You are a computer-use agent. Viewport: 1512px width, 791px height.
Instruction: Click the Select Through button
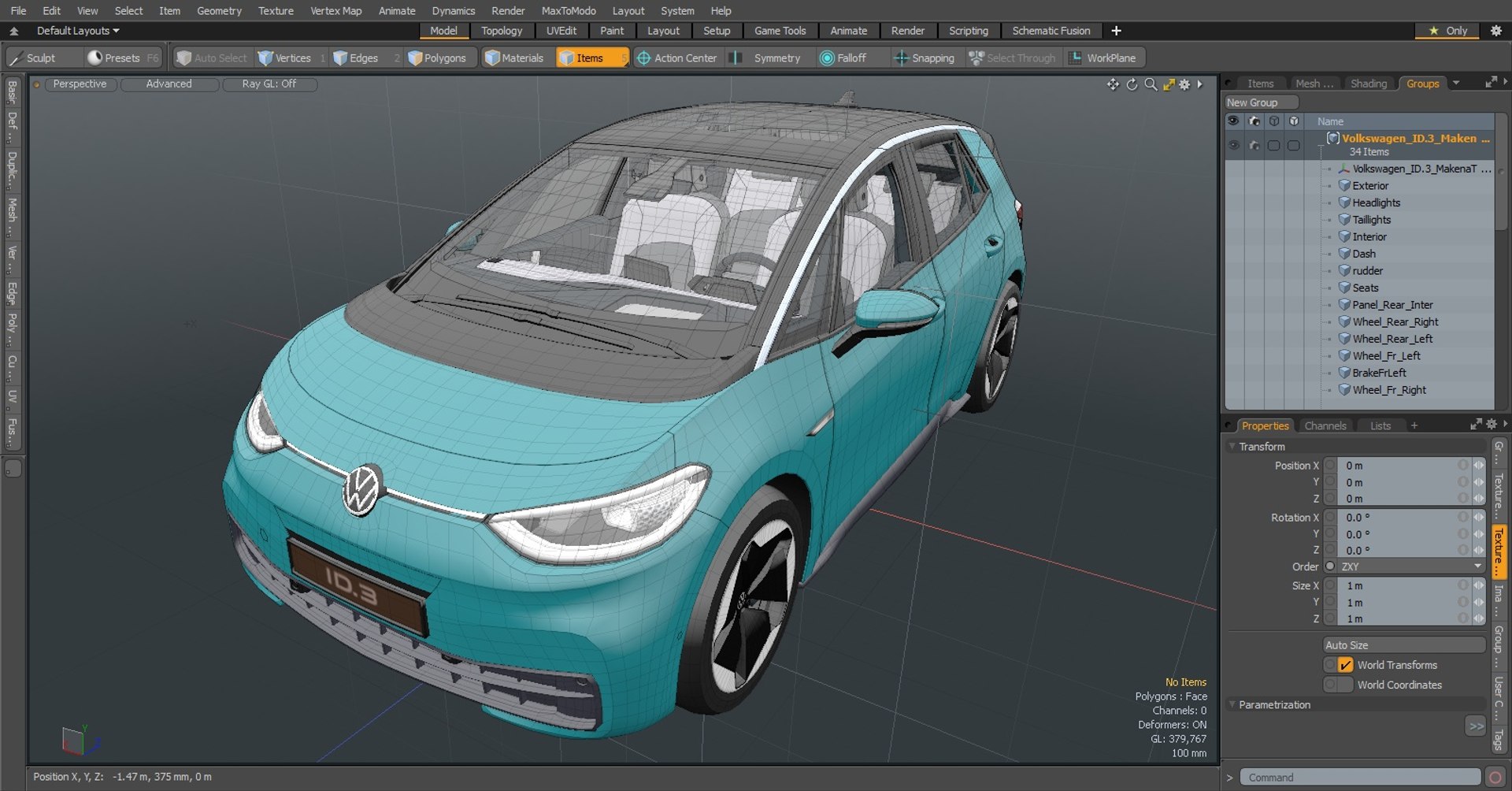[x=1013, y=58]
